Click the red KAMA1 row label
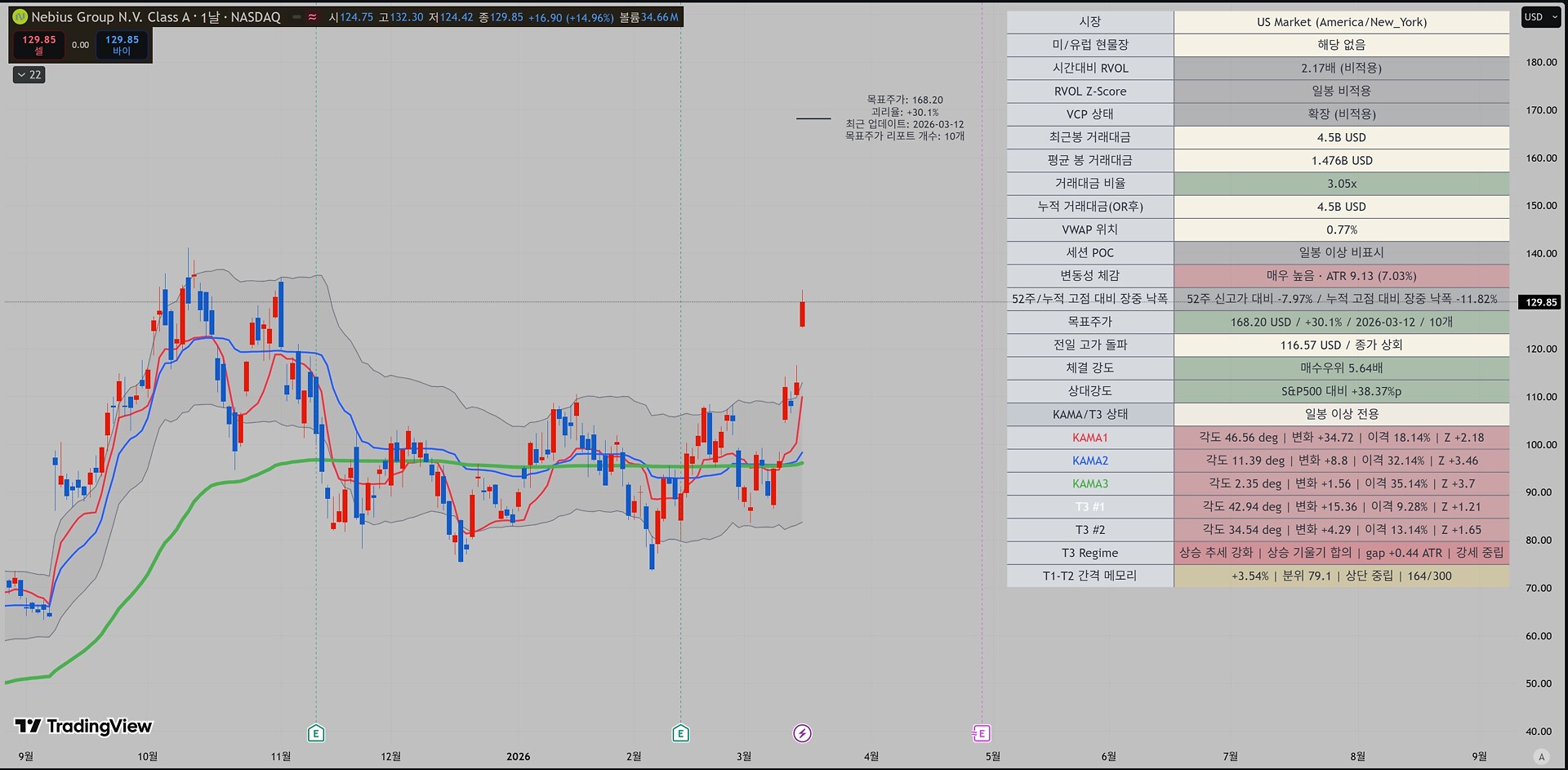 (1090, 438)
